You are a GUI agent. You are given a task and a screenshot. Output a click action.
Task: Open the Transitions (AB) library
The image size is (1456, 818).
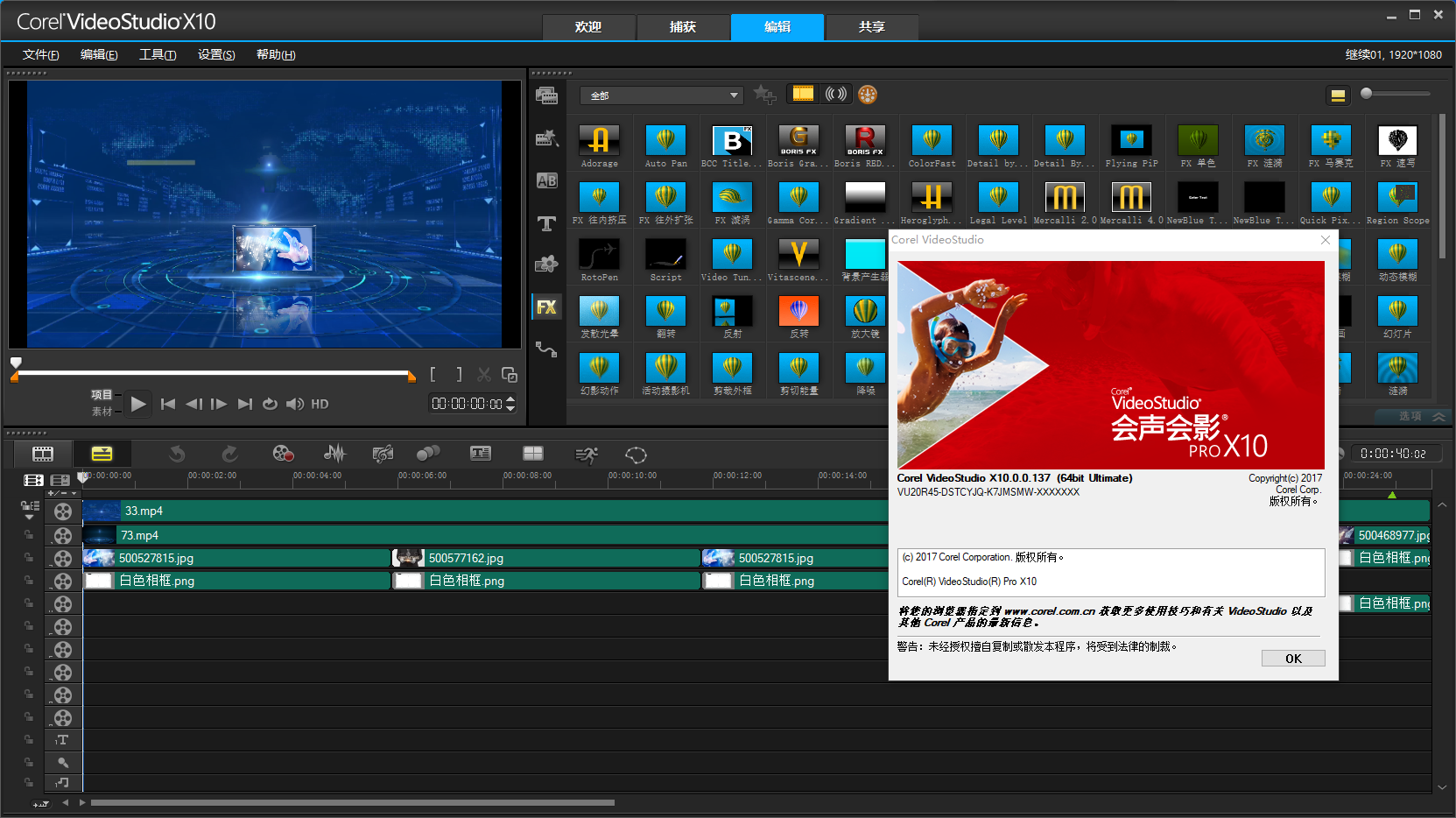[547, 180]
